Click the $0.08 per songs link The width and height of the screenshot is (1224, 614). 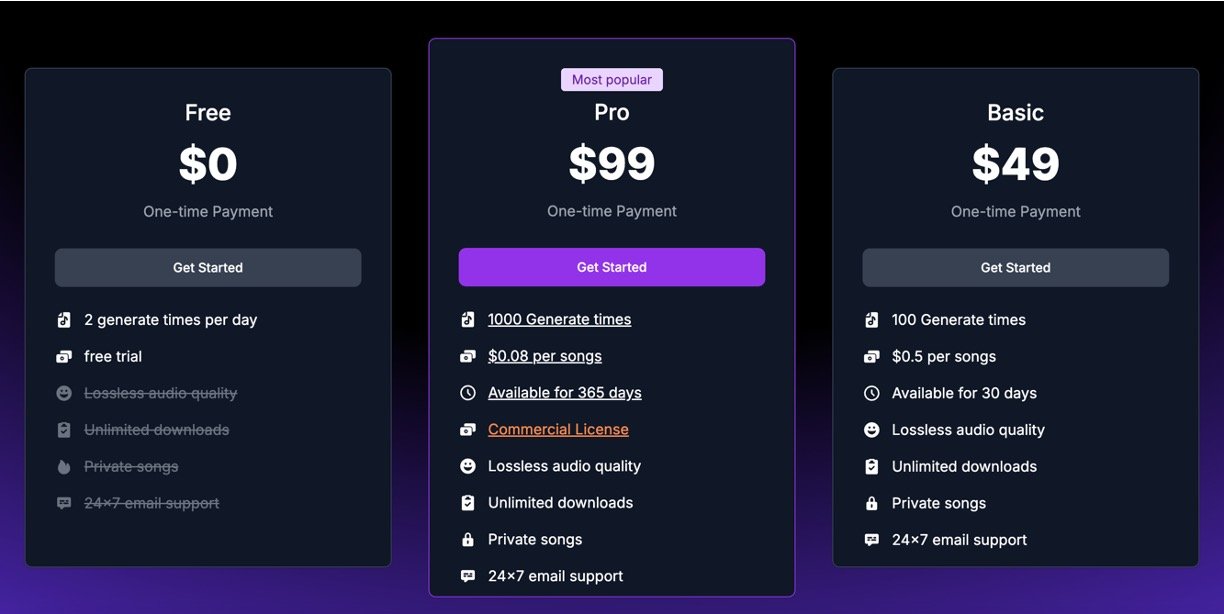tap(544, 356)
